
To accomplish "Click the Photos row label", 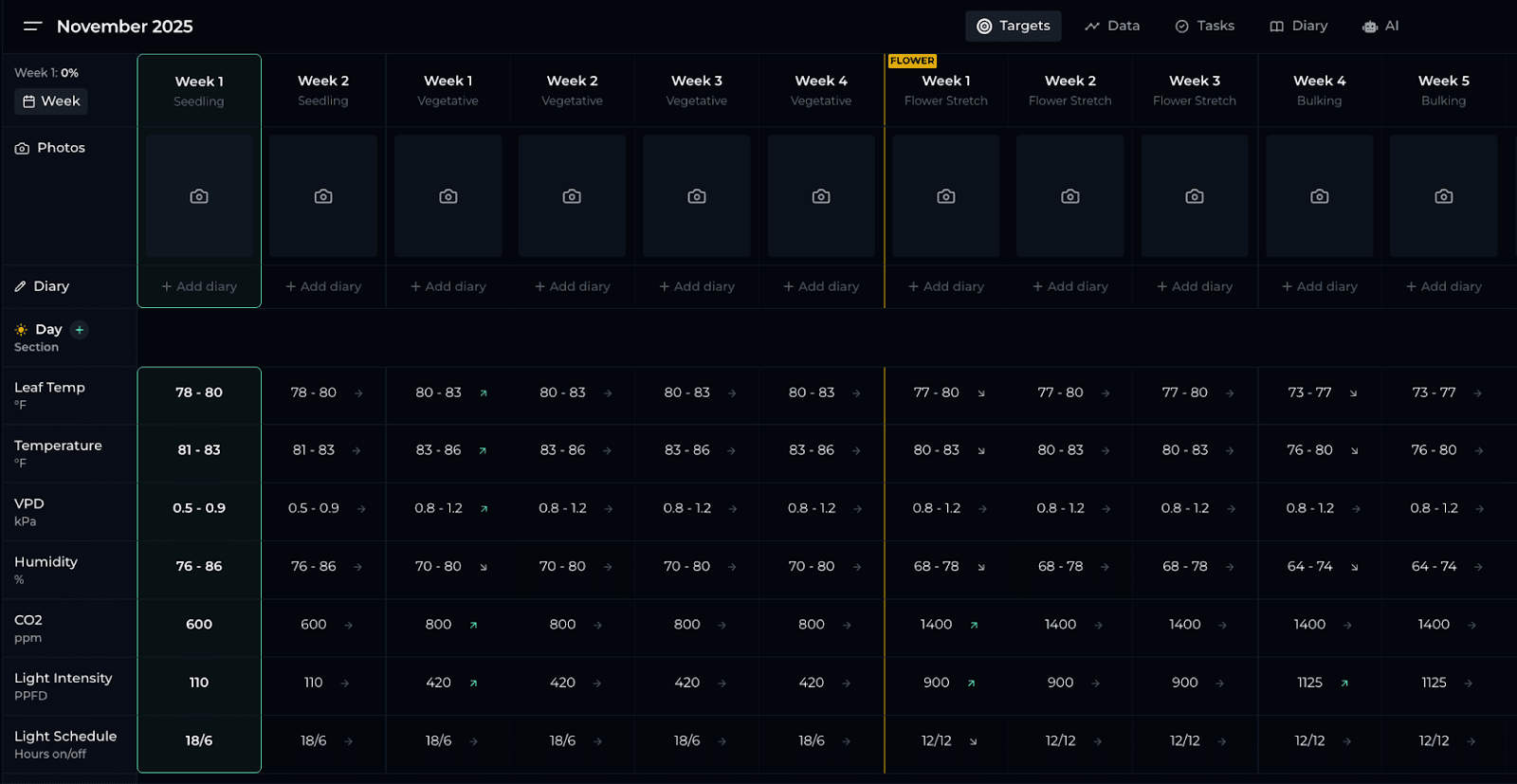I will 50,148.
